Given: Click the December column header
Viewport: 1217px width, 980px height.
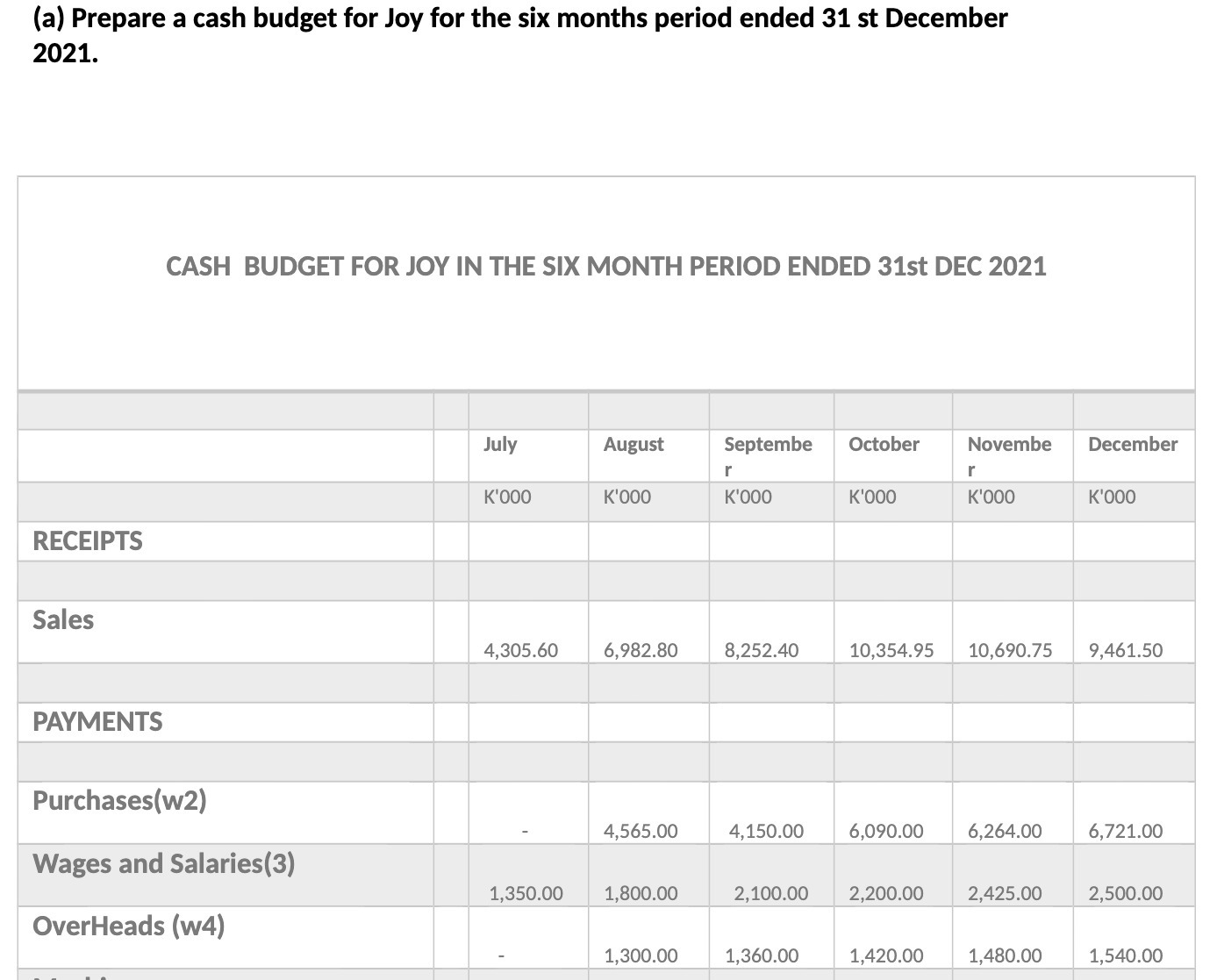Looking at the screenshot, I should pos(1133,445).
